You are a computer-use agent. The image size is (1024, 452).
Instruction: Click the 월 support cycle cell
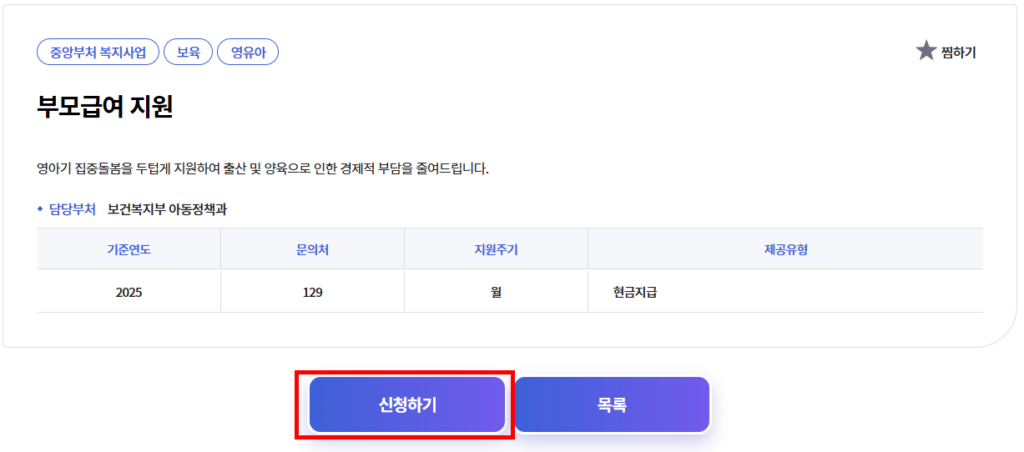tap(496, 293)
